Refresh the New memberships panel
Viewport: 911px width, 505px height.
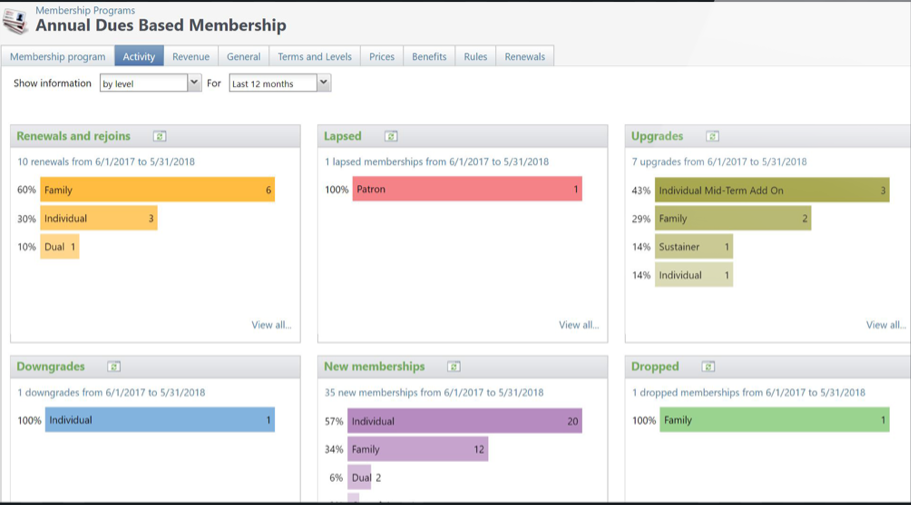tap(454, 367)
